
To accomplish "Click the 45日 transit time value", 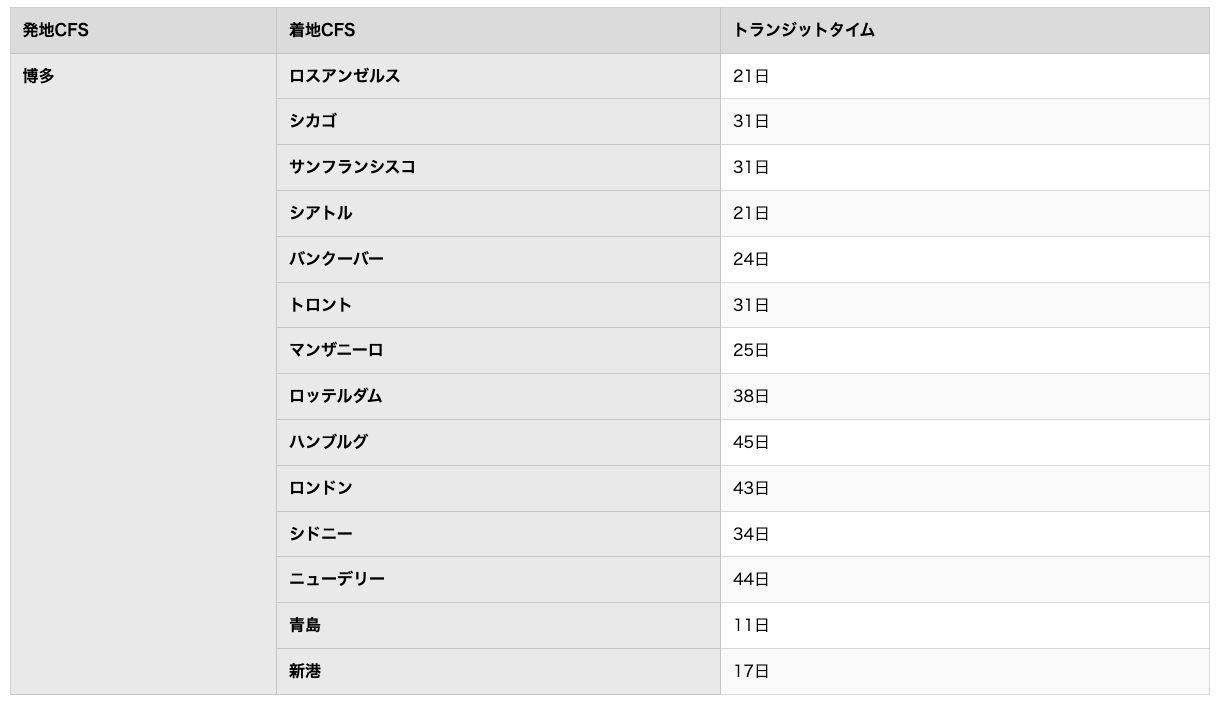I will (751, 442).
